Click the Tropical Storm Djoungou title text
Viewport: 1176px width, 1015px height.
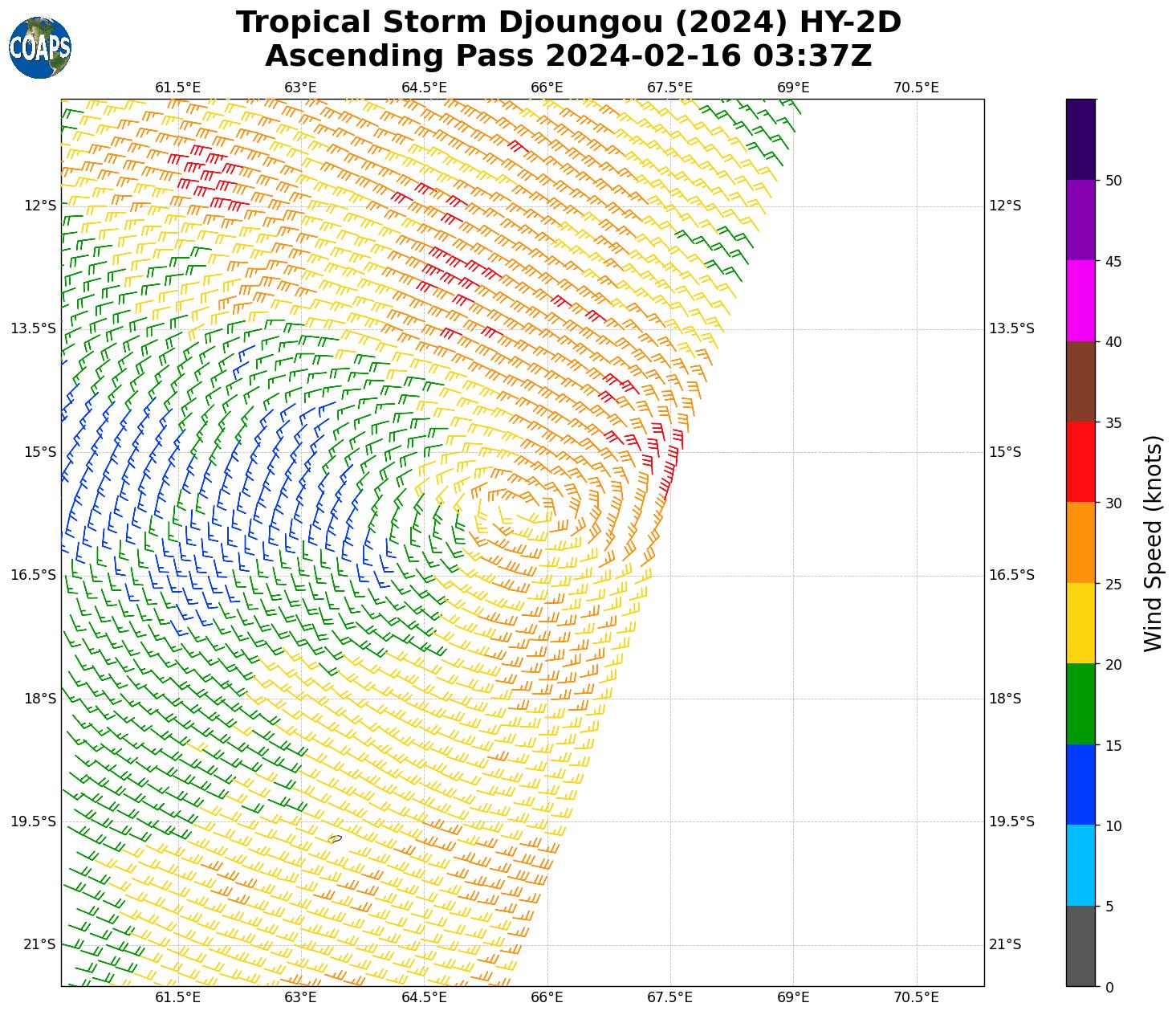point(568,22)
